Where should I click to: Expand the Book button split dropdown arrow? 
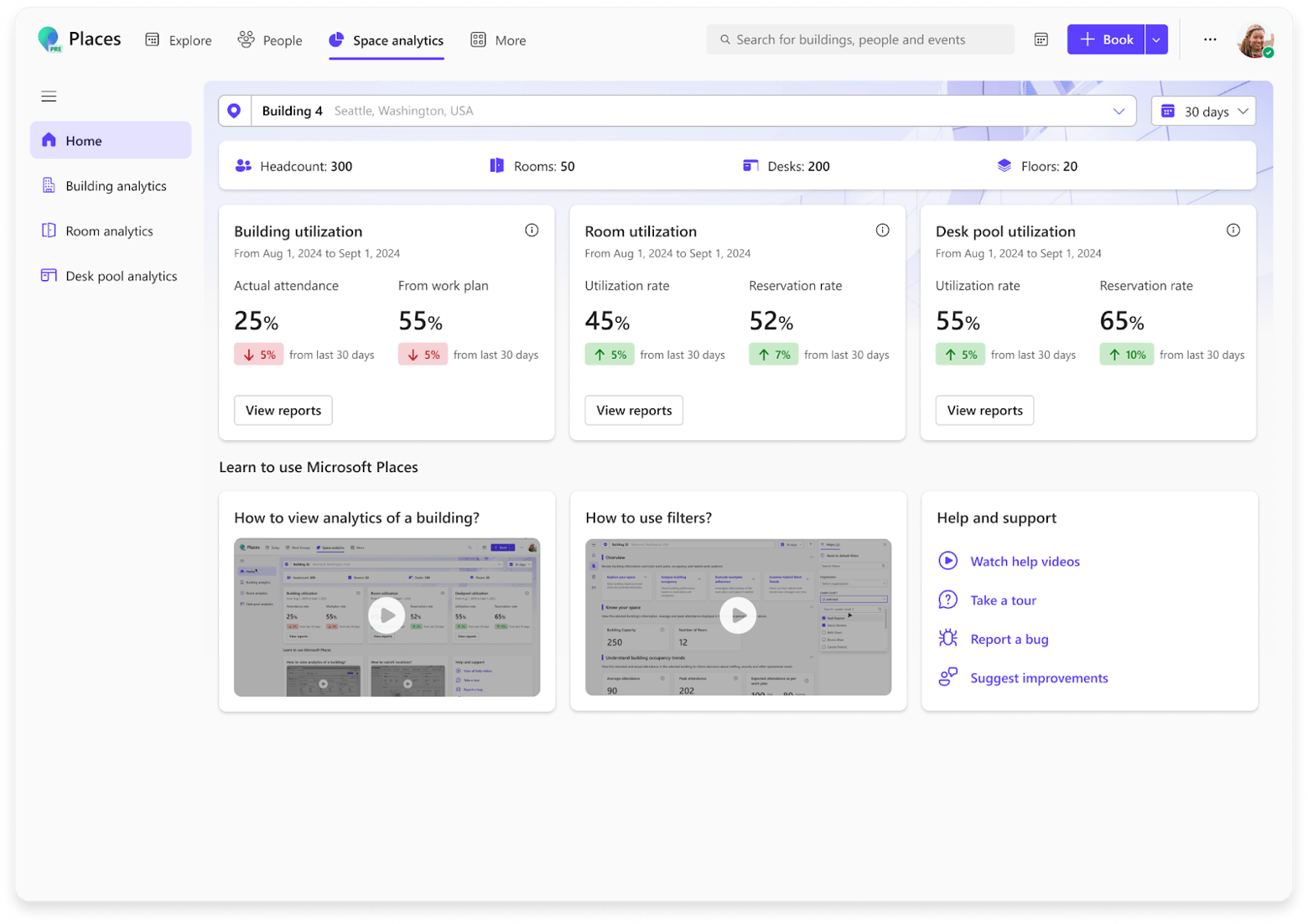pos(1158,39)
